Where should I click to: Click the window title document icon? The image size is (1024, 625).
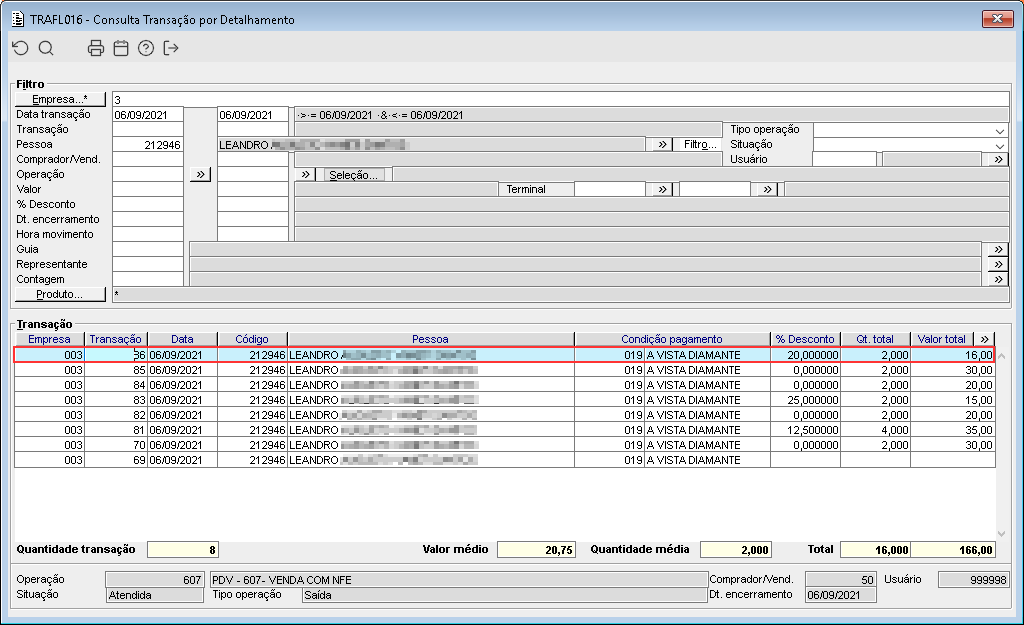tap(18, 19)
